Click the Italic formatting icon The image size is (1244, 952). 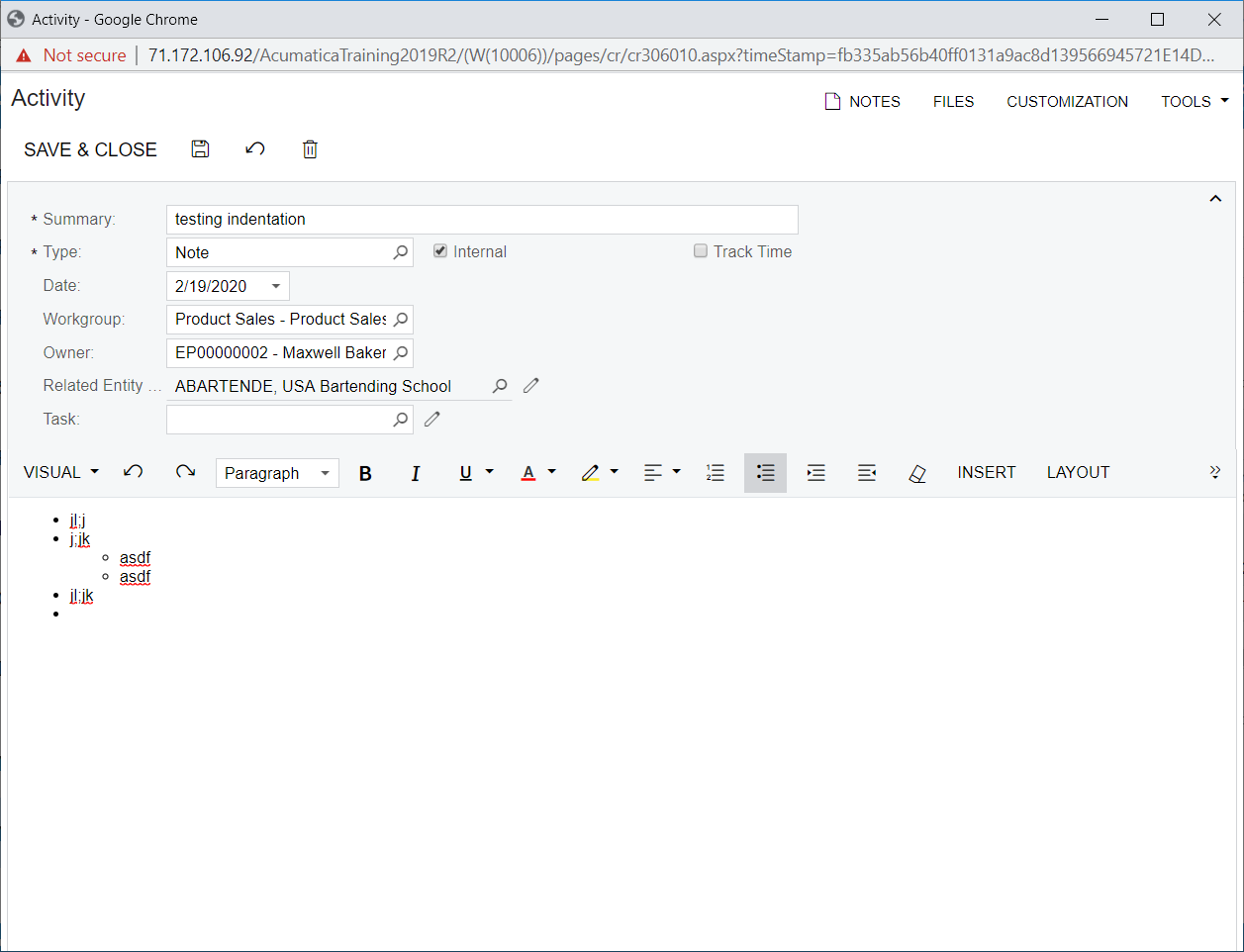tap(416, 473)
